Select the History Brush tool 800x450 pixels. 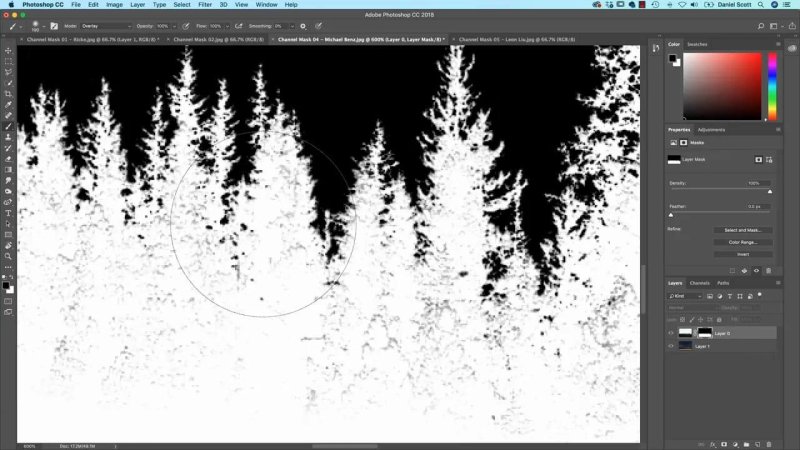point(8,148)
